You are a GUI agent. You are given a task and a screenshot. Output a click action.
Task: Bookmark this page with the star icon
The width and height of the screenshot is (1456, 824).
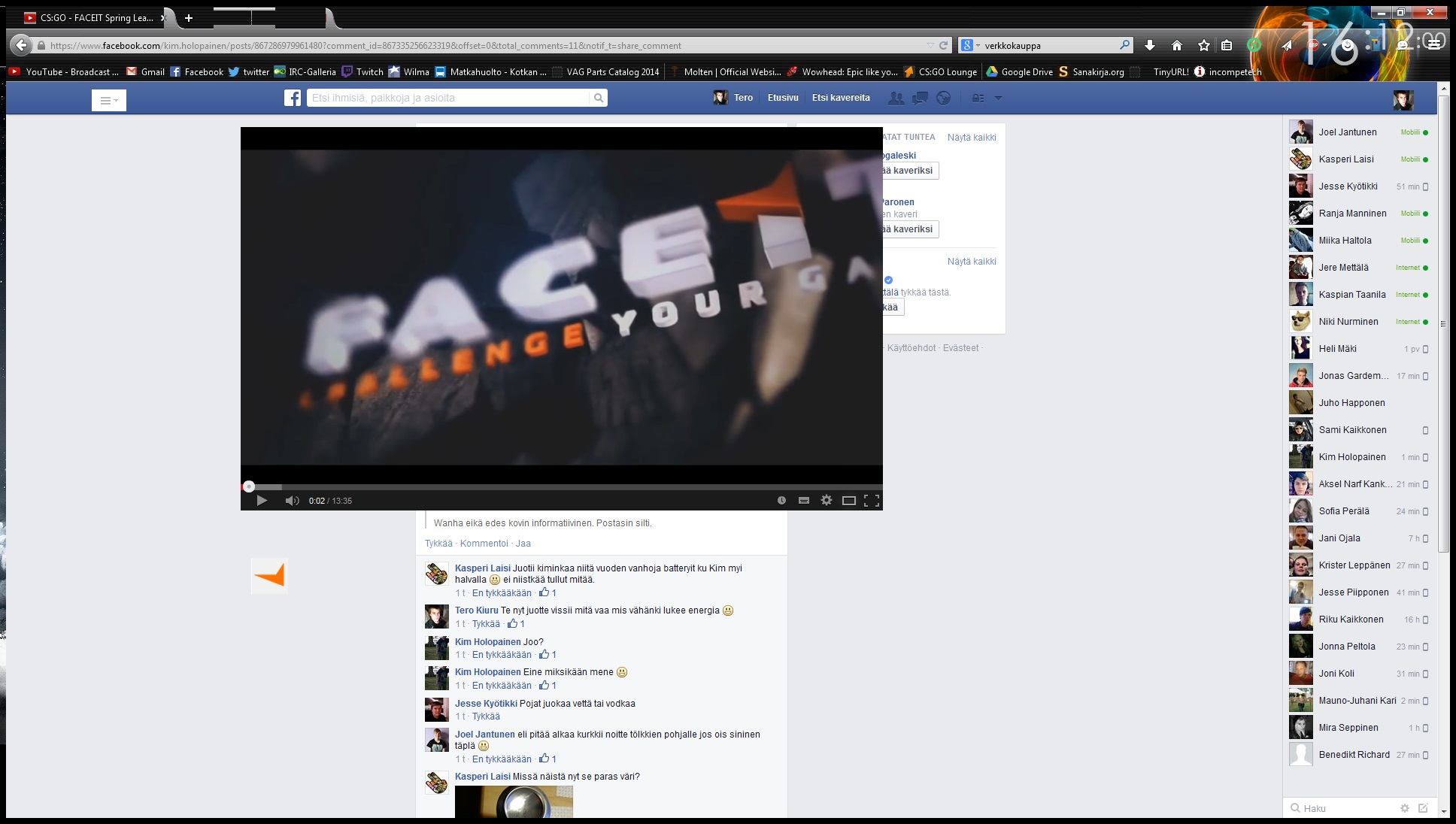point(1204,45)
